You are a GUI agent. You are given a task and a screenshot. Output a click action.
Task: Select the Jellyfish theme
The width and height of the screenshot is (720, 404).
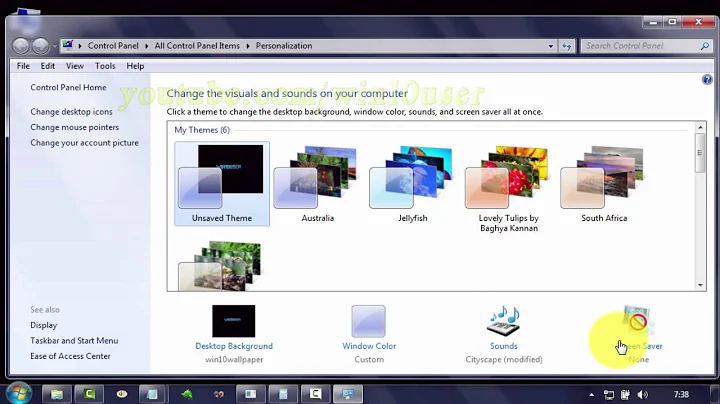click(413, 180)
